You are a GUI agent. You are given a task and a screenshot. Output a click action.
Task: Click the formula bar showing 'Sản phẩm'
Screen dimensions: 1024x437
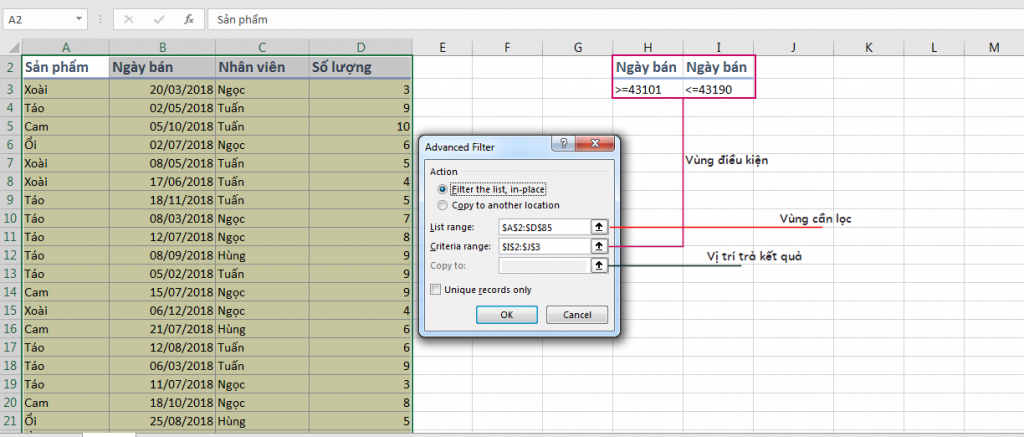tap(600, 19)
